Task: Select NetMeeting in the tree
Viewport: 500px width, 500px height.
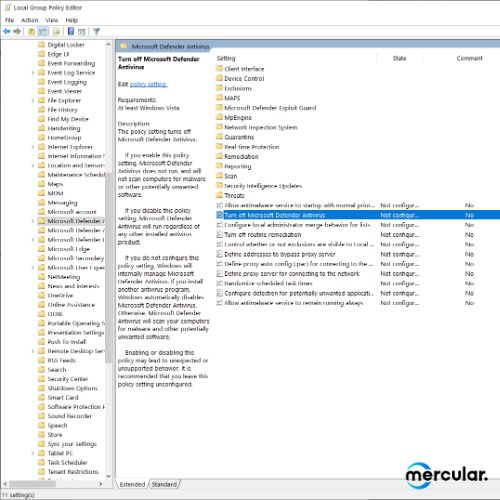Action: click(64, 277)
